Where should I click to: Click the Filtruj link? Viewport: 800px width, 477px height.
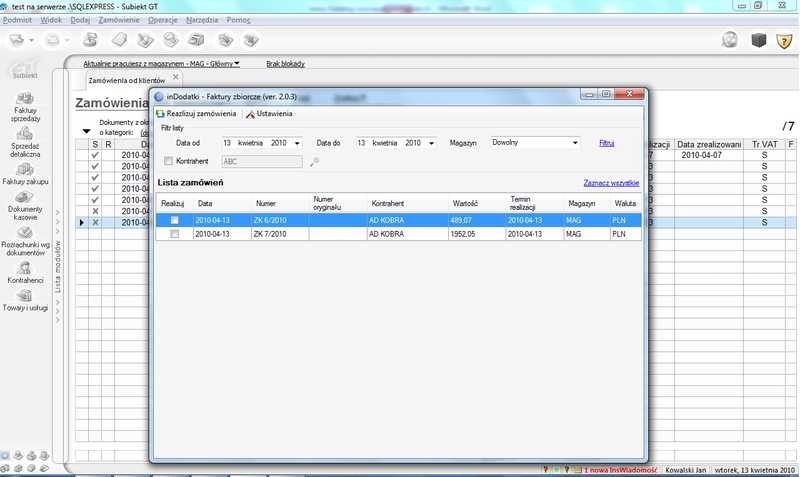tap(606, 143)
